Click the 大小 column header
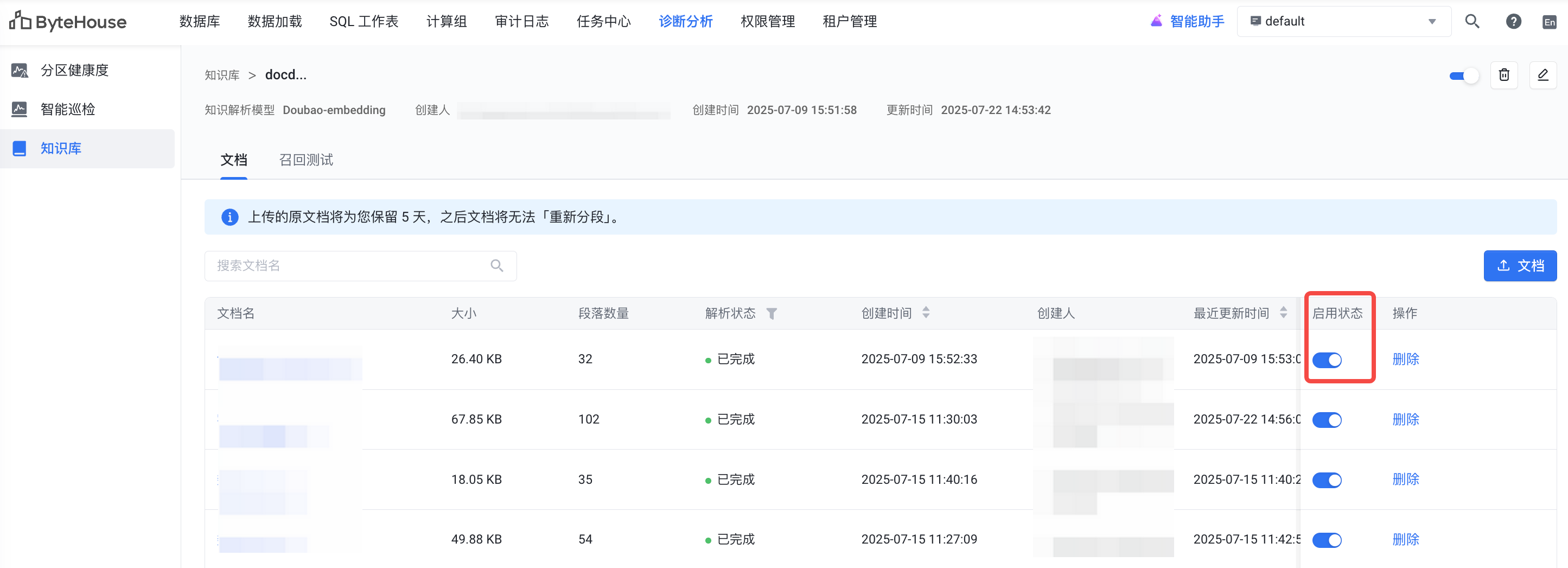This screenshot has width=1568, height=568. coord(463,313)
